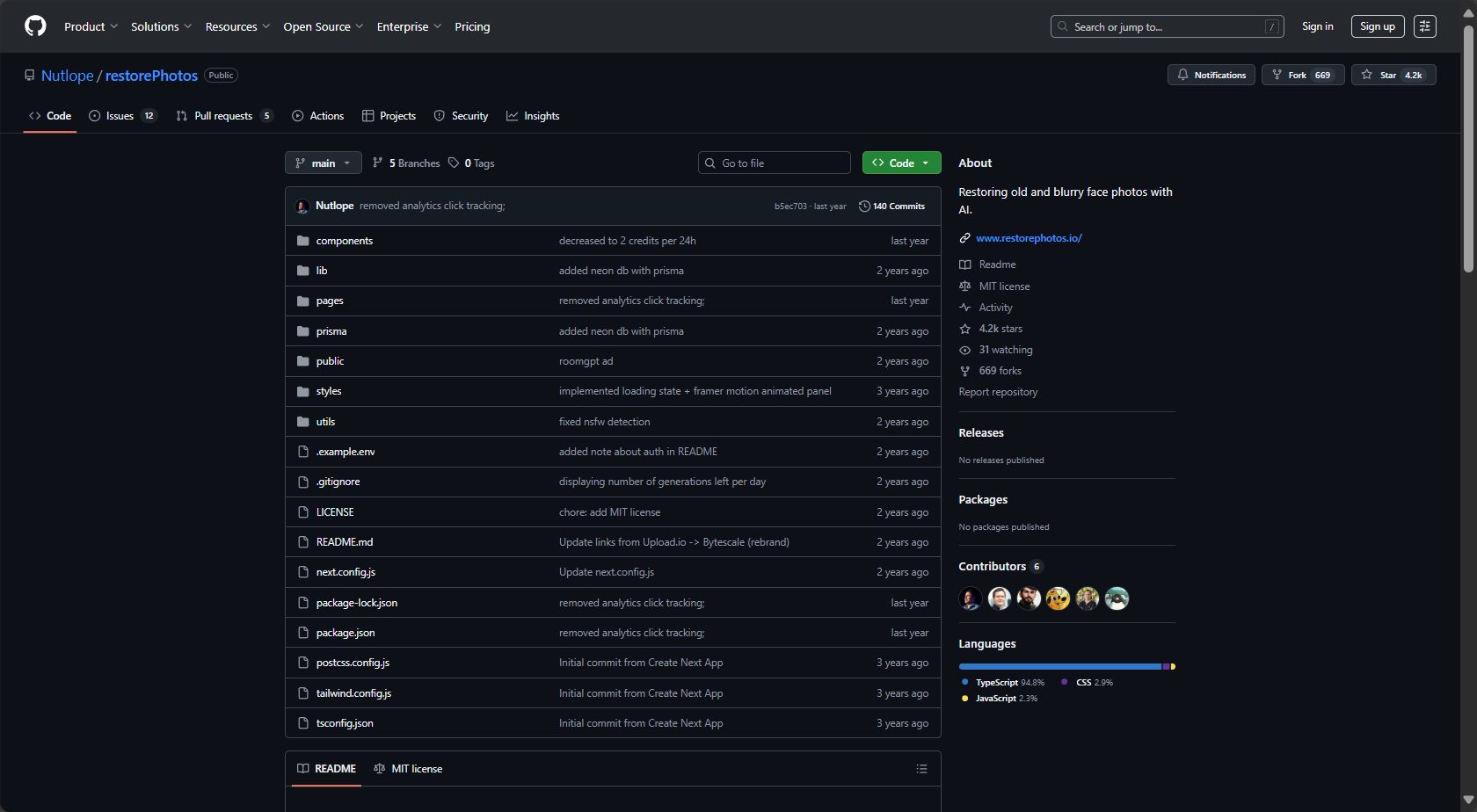Open the green Code dropdown
1477x812 pixels.
pyautogui.click(x=901, y=163)
